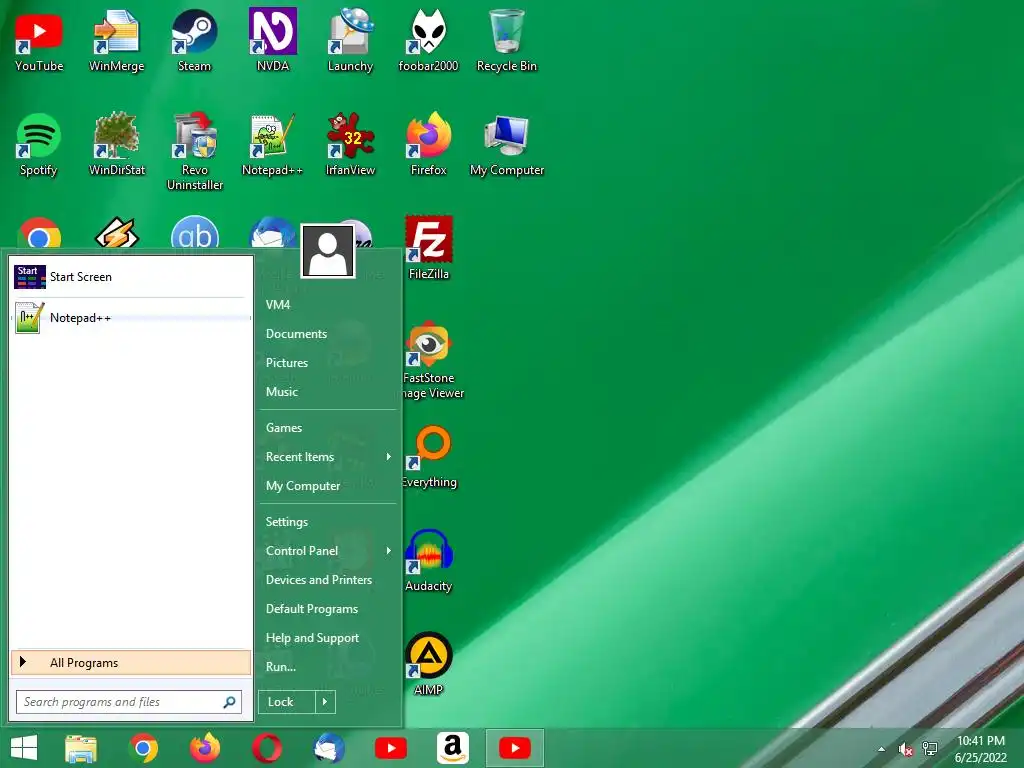Open the Recycle Bin
This screenshot has height=768, width=1024.
click(506, 40)
